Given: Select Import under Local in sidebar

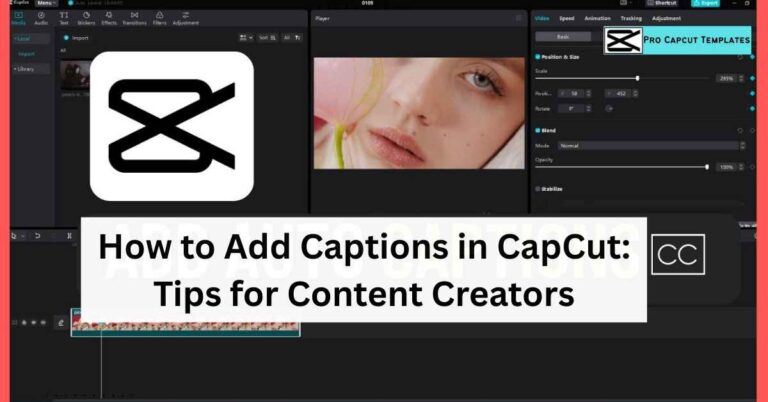Looking at the screenshot, I should pyautogui.click(x=27, y=54).
